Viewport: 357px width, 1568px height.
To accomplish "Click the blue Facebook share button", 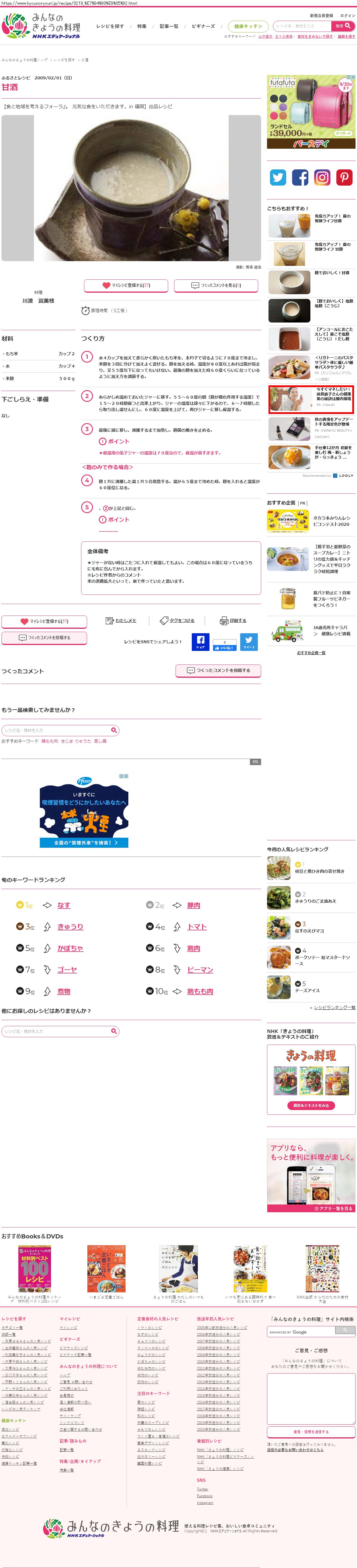I will click(x=200, y=641).
